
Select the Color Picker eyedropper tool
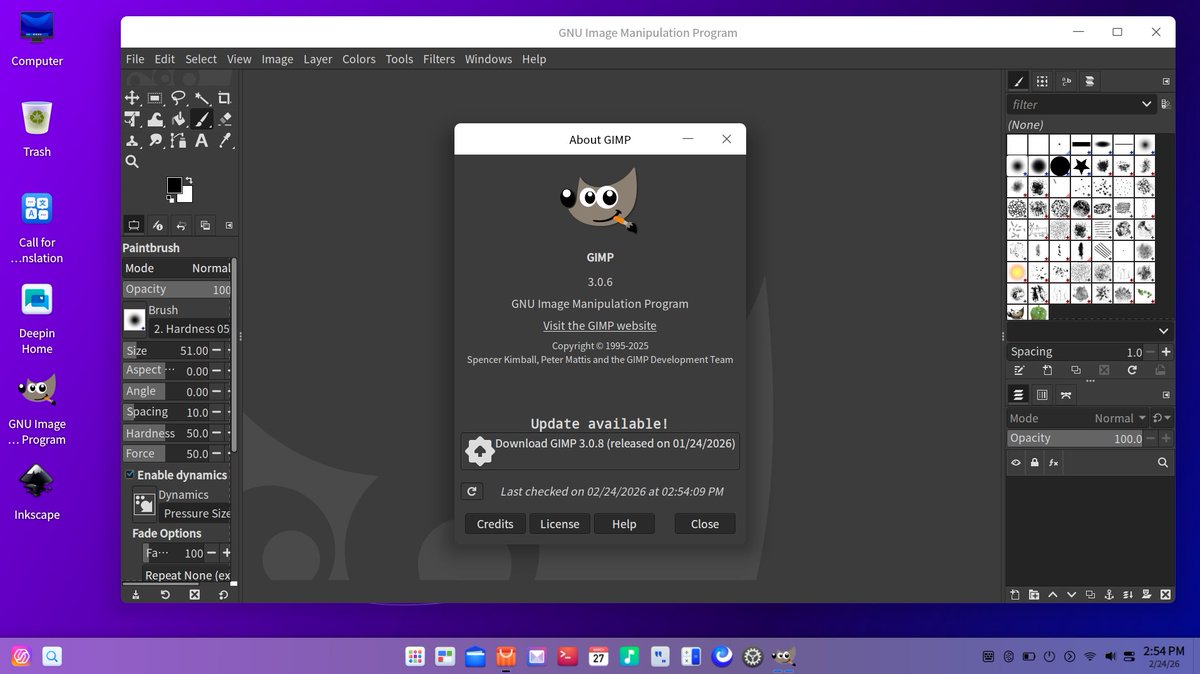[x=224, y=140]
